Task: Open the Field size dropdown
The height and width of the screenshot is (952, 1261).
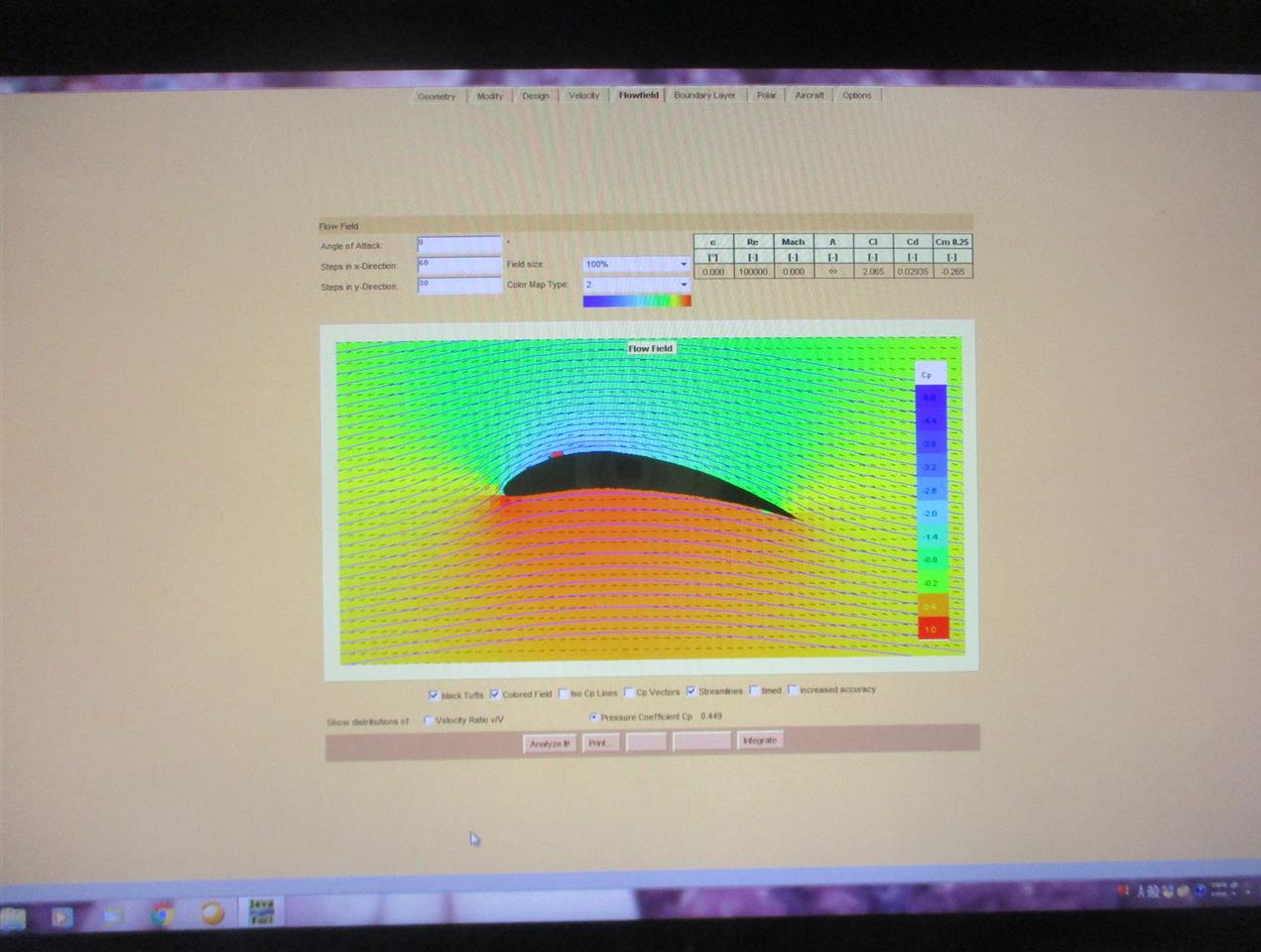Action: (x=636, y=264)
